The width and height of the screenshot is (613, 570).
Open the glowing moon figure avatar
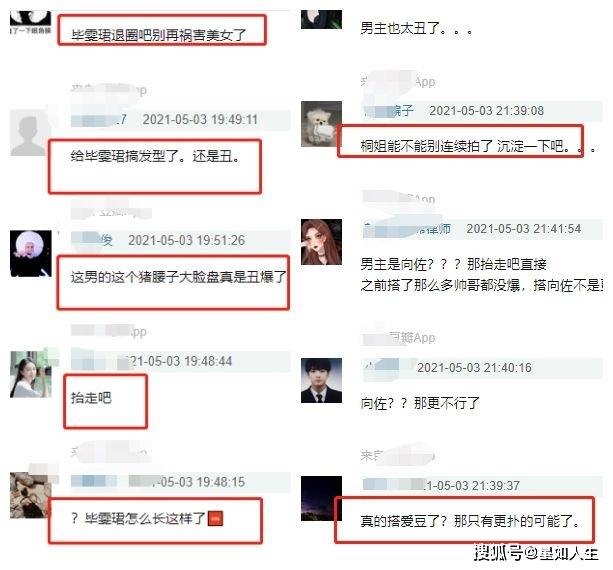pyautogui.click(x=30, y=254)
